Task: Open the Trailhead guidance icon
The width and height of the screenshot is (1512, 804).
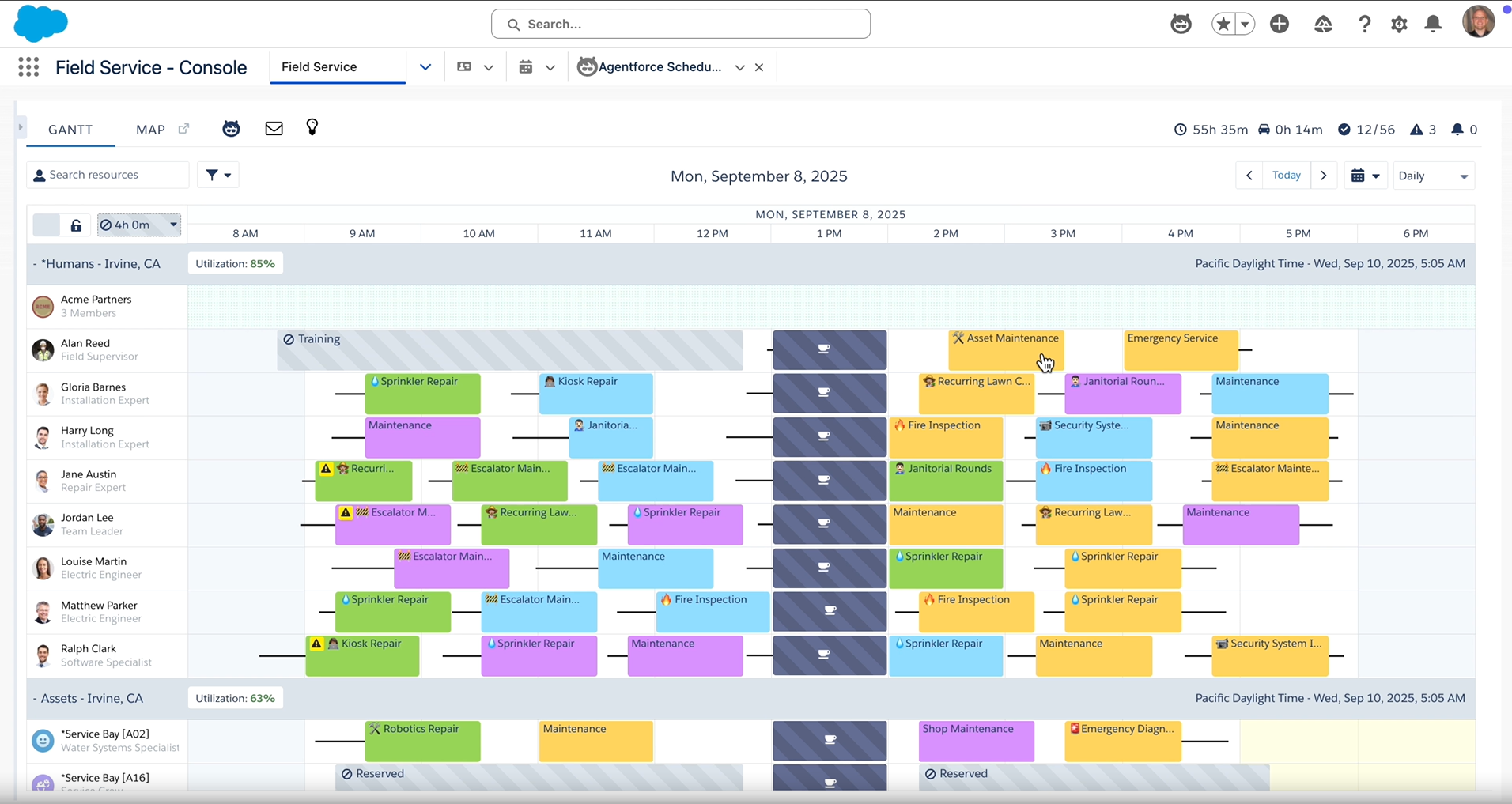Action: [x=1323, y=24]
